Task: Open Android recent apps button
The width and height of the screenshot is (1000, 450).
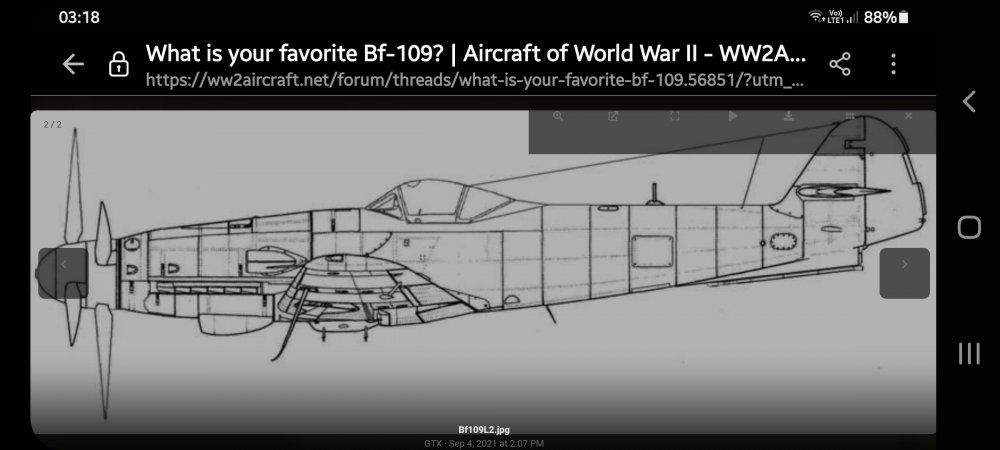Action: point(969,353)
